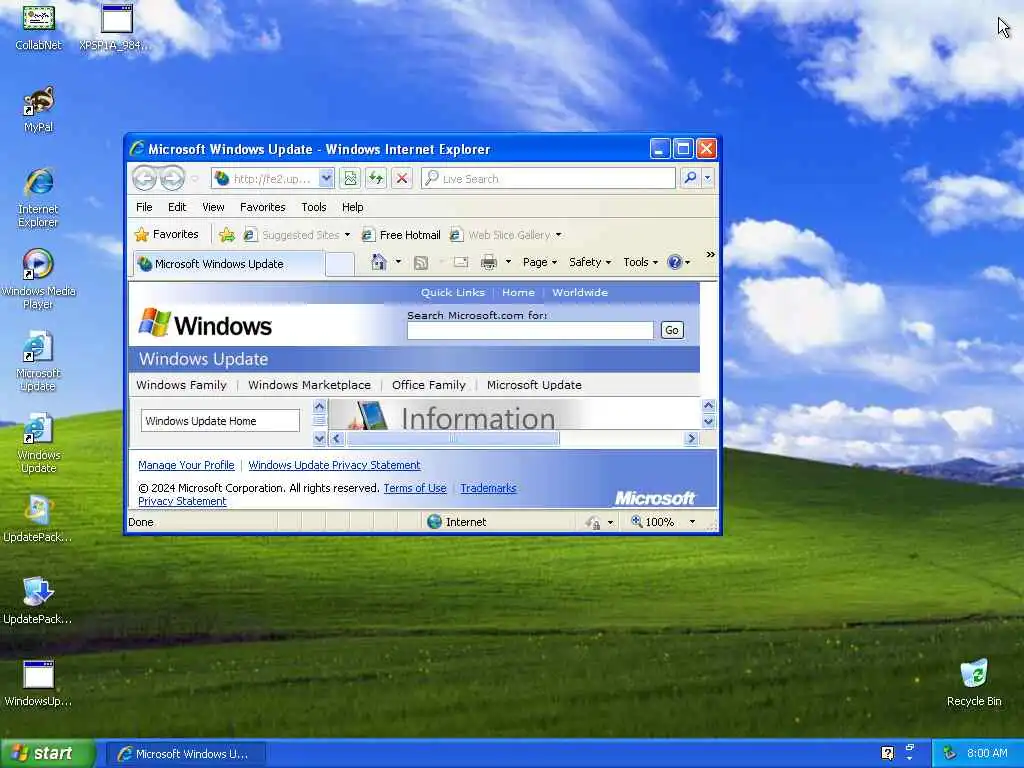Expand the Web Slice Gallery dropdown
The height and width of the screenshot is (768, 1024).
point(558,235)
